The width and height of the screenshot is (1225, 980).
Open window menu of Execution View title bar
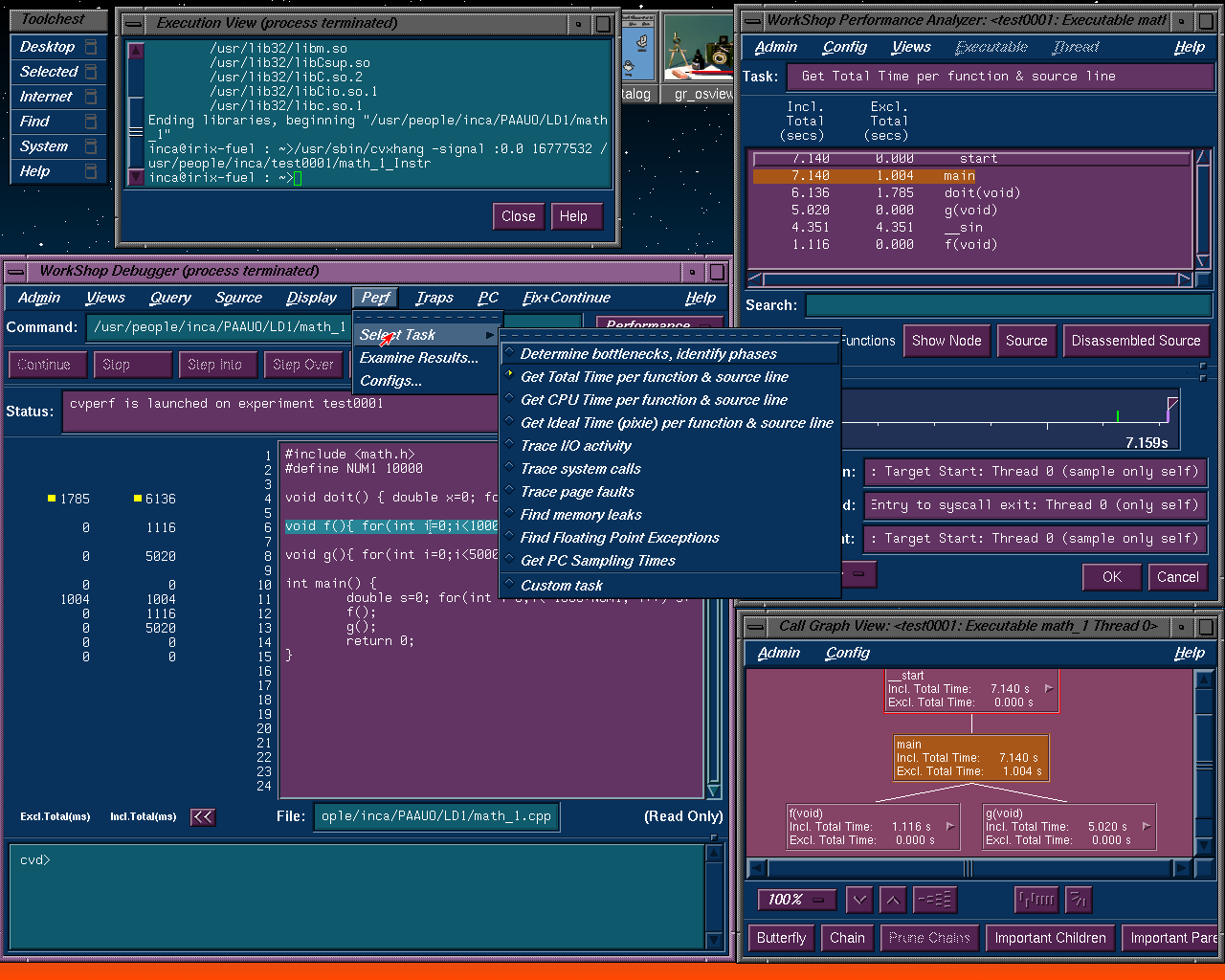(134, 24)
